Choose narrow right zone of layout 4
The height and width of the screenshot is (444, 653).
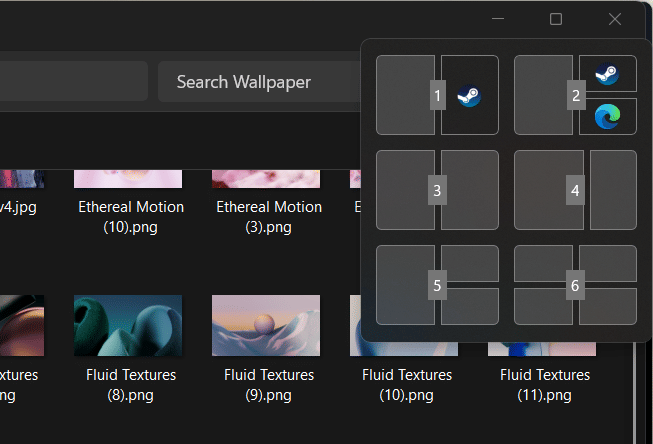click(x=613, y=190)
